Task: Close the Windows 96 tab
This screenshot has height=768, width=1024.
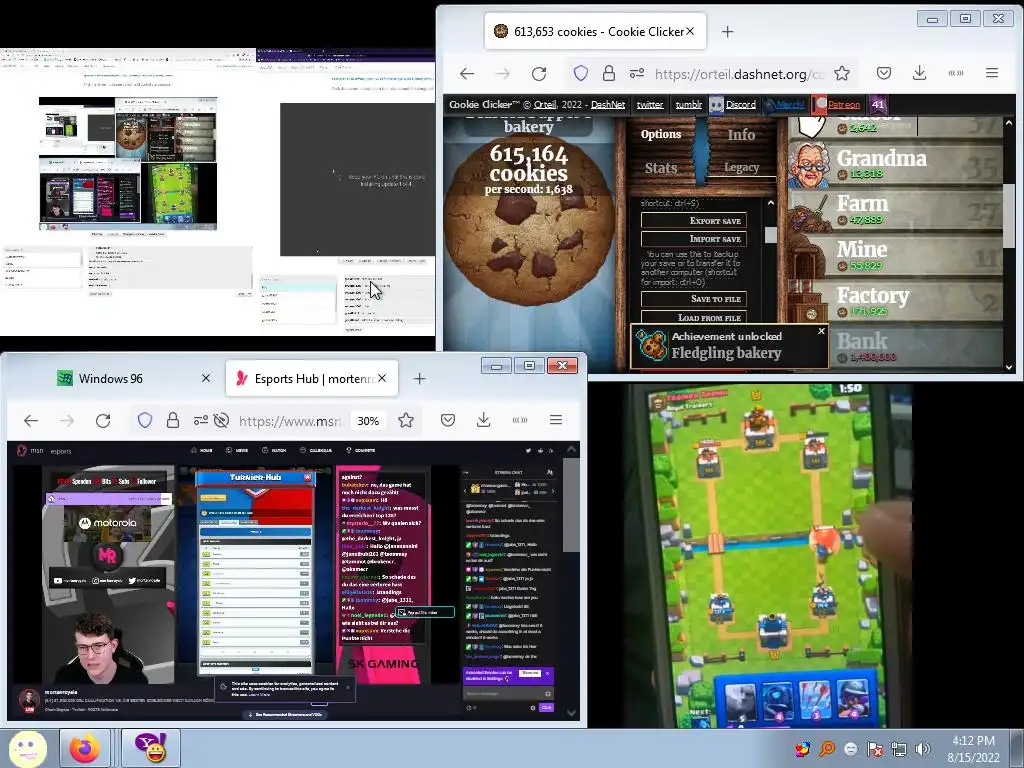Action: (x=206, y=378)
